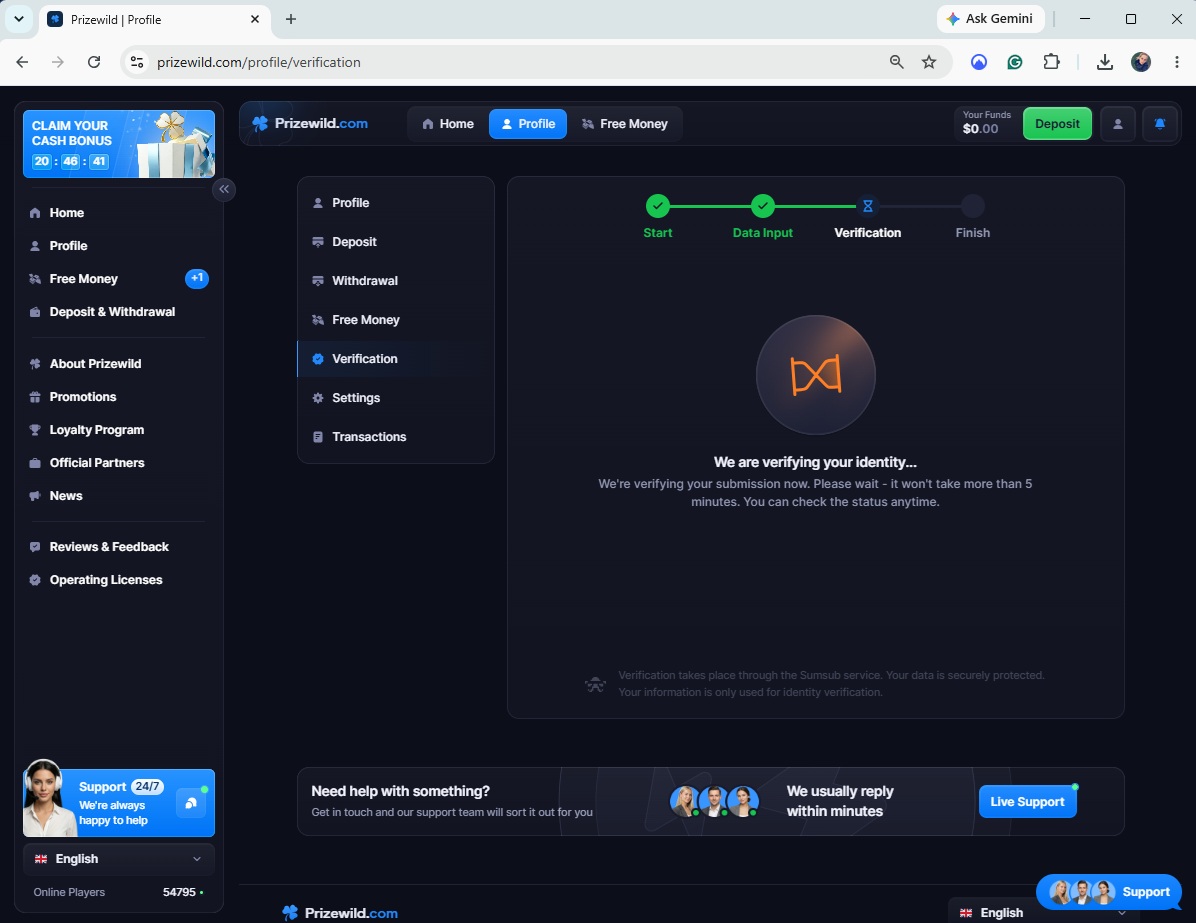This screenshot has height=923, width=1196.
Task: Select the Home tab in the top navigation
Action: point(448,124)
